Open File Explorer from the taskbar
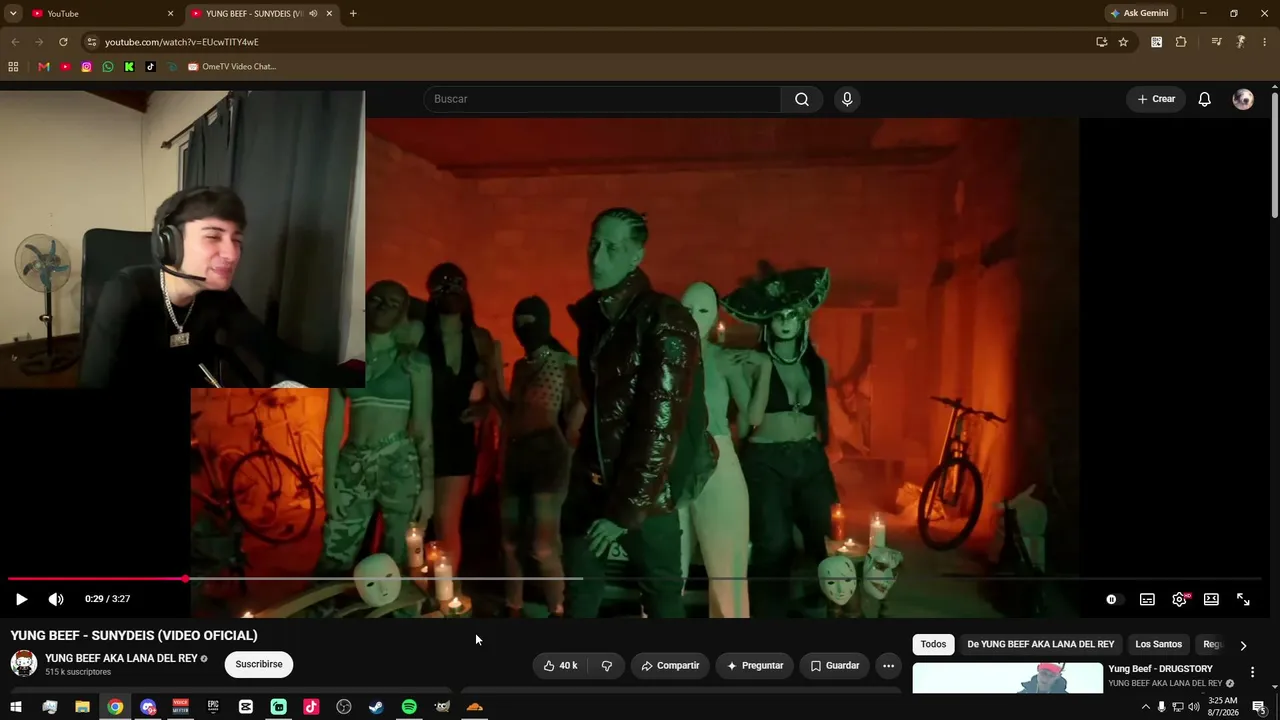This screenshot has width=1280, height=720. coord(82,707)
